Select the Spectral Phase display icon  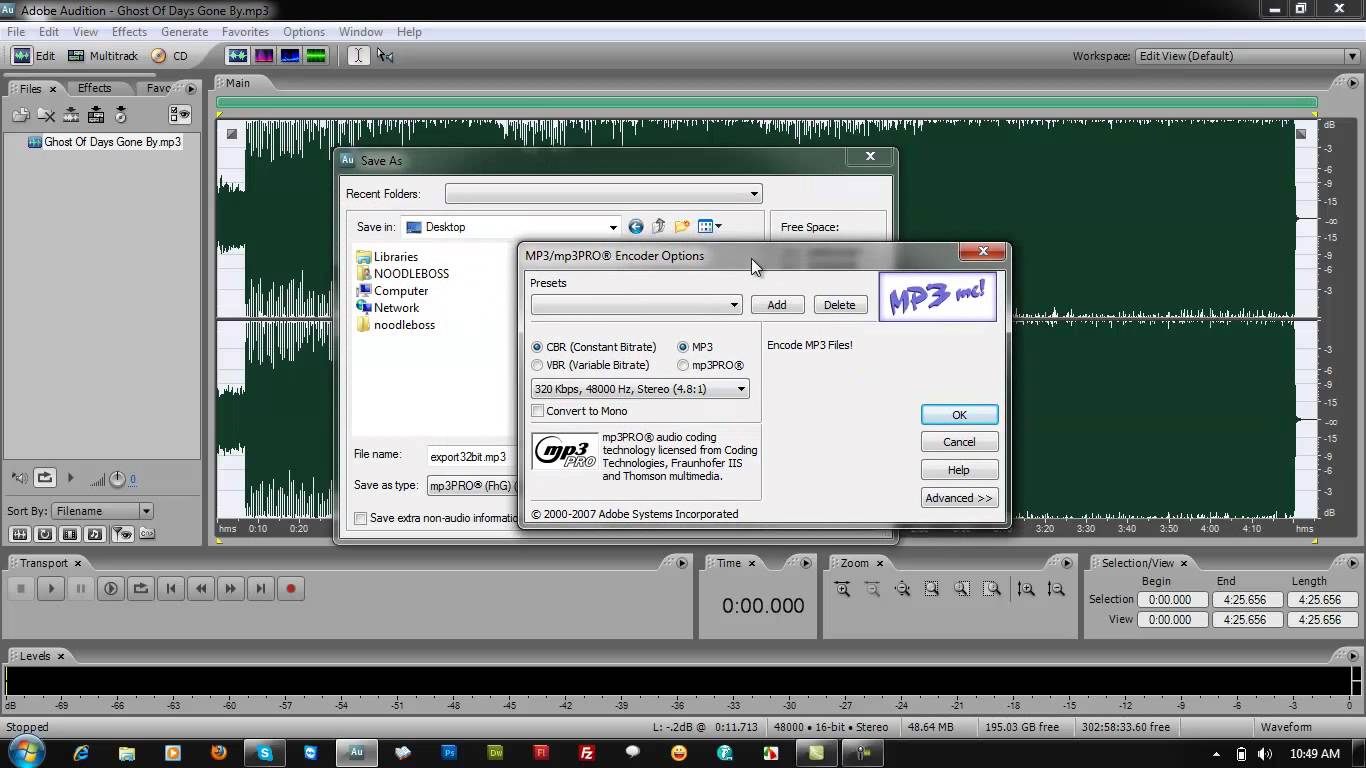click(x=316, y=56)
